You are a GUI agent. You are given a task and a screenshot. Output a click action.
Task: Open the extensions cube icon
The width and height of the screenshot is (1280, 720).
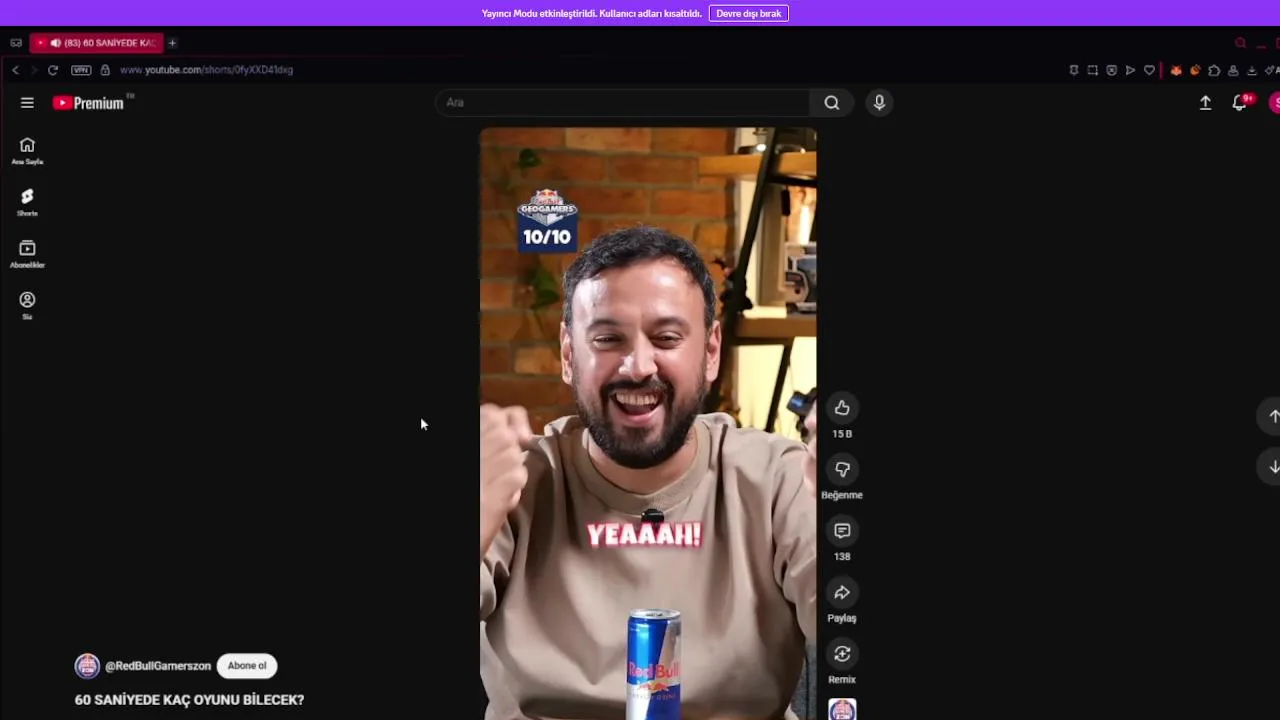tap(1214, 70)
